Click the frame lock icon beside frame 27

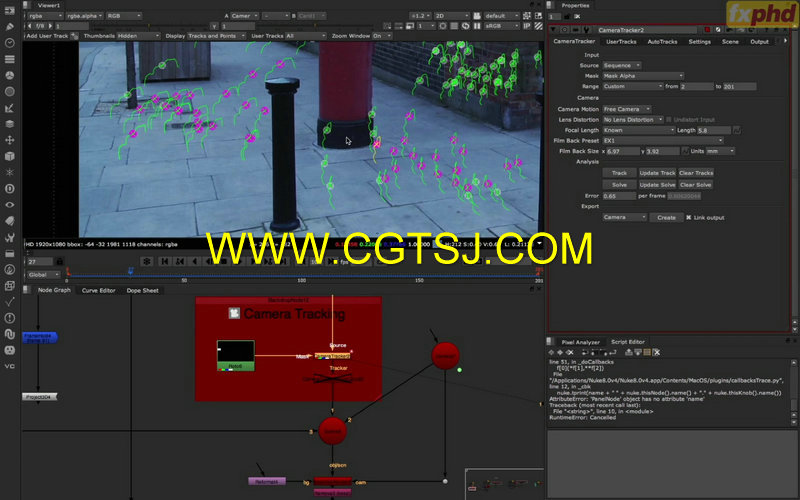point(59,261)
